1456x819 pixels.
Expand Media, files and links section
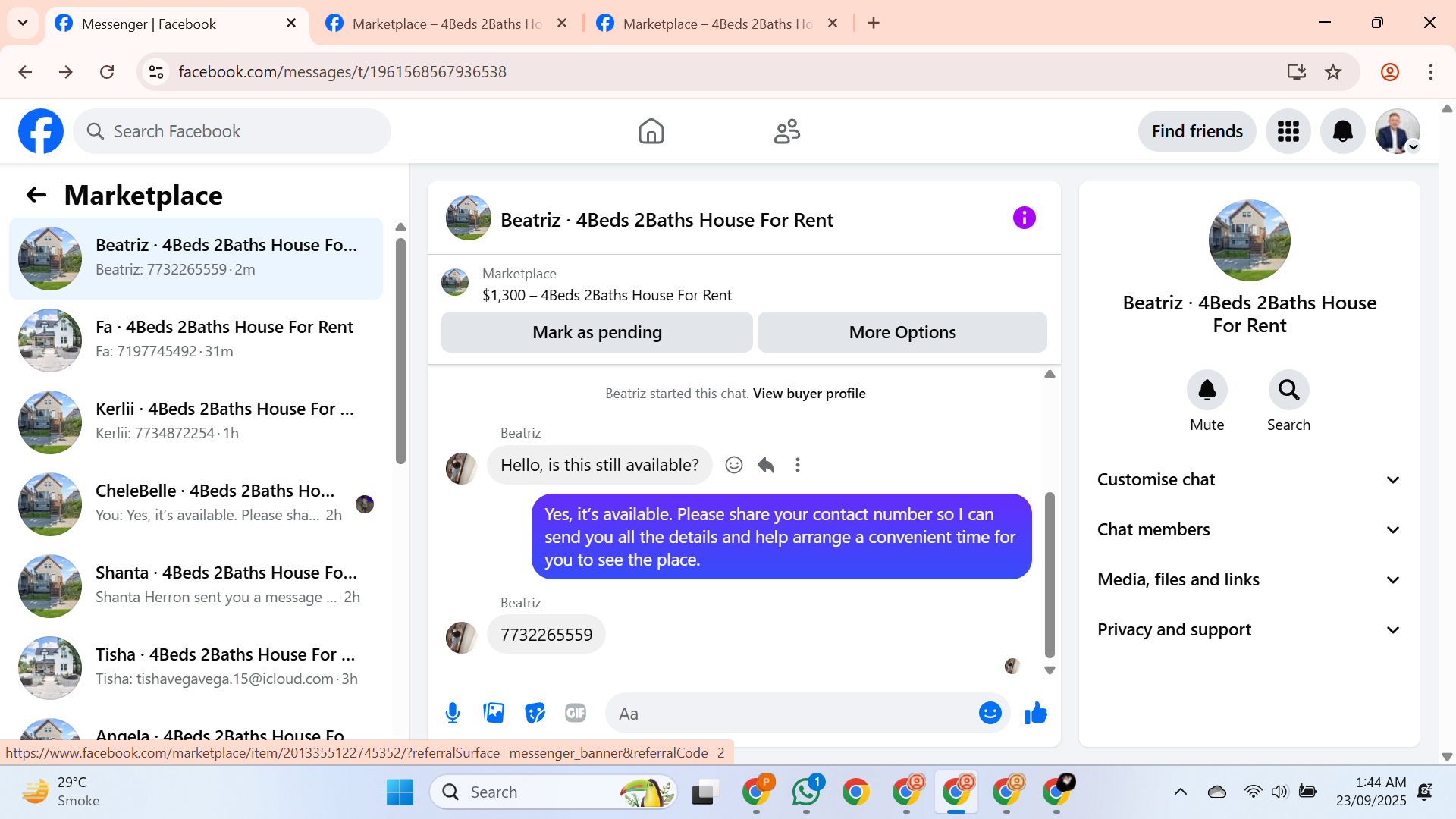(1249, 579)
